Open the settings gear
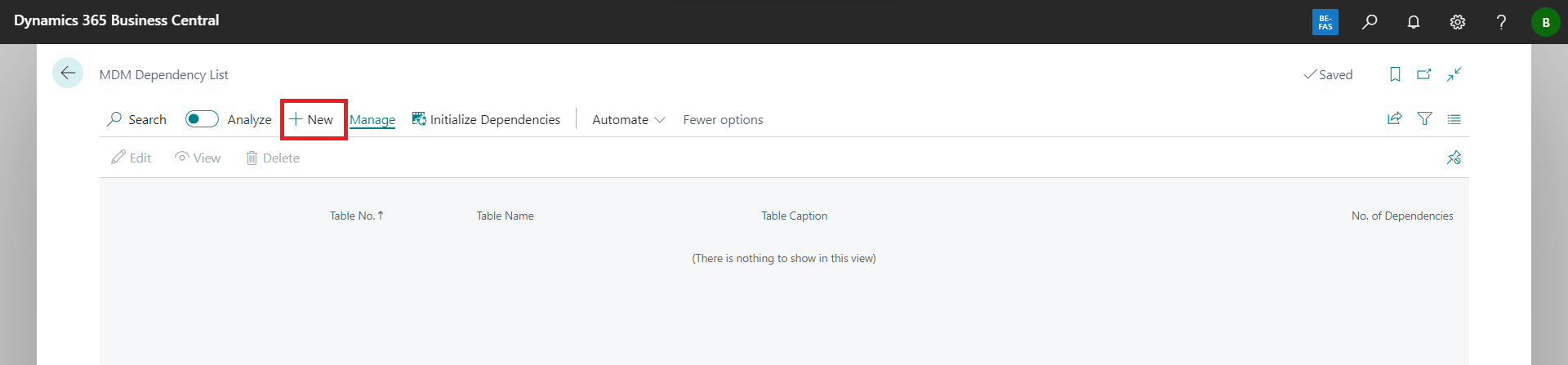1568x365 pixels. pos(1458,22)
